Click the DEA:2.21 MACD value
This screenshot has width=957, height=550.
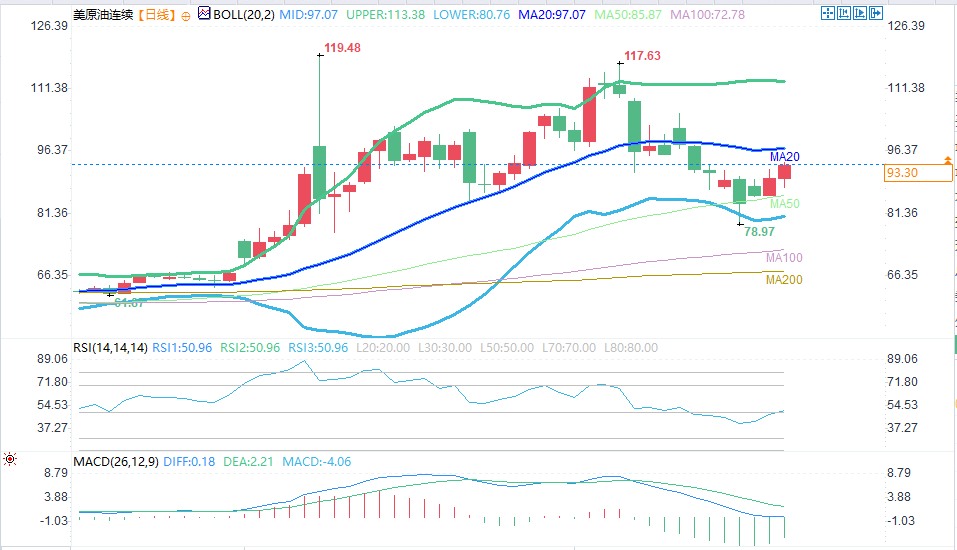click(248, 461)
